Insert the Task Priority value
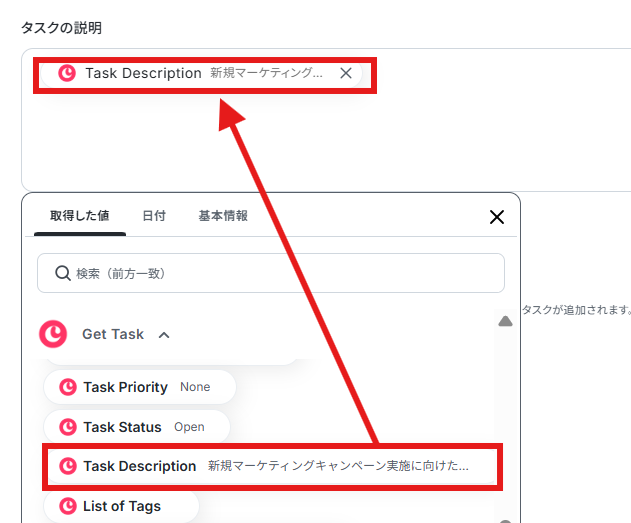Screen dimensions: 631x523 pos(140,387)
